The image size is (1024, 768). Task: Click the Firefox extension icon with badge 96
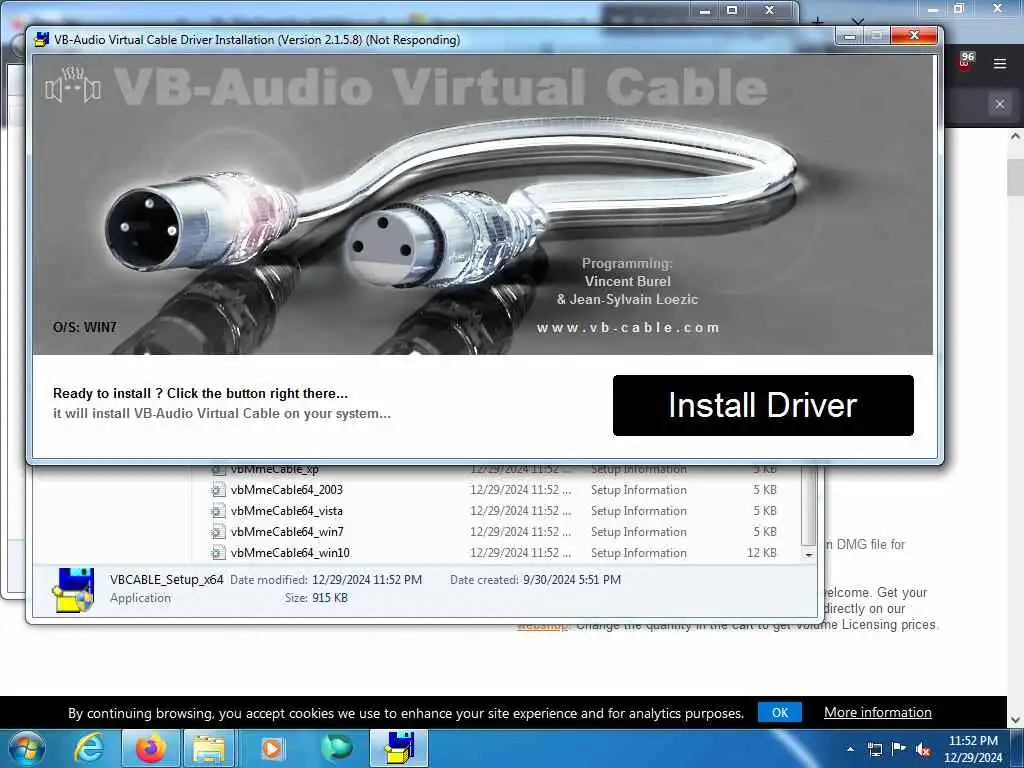[x=965, y=62]
